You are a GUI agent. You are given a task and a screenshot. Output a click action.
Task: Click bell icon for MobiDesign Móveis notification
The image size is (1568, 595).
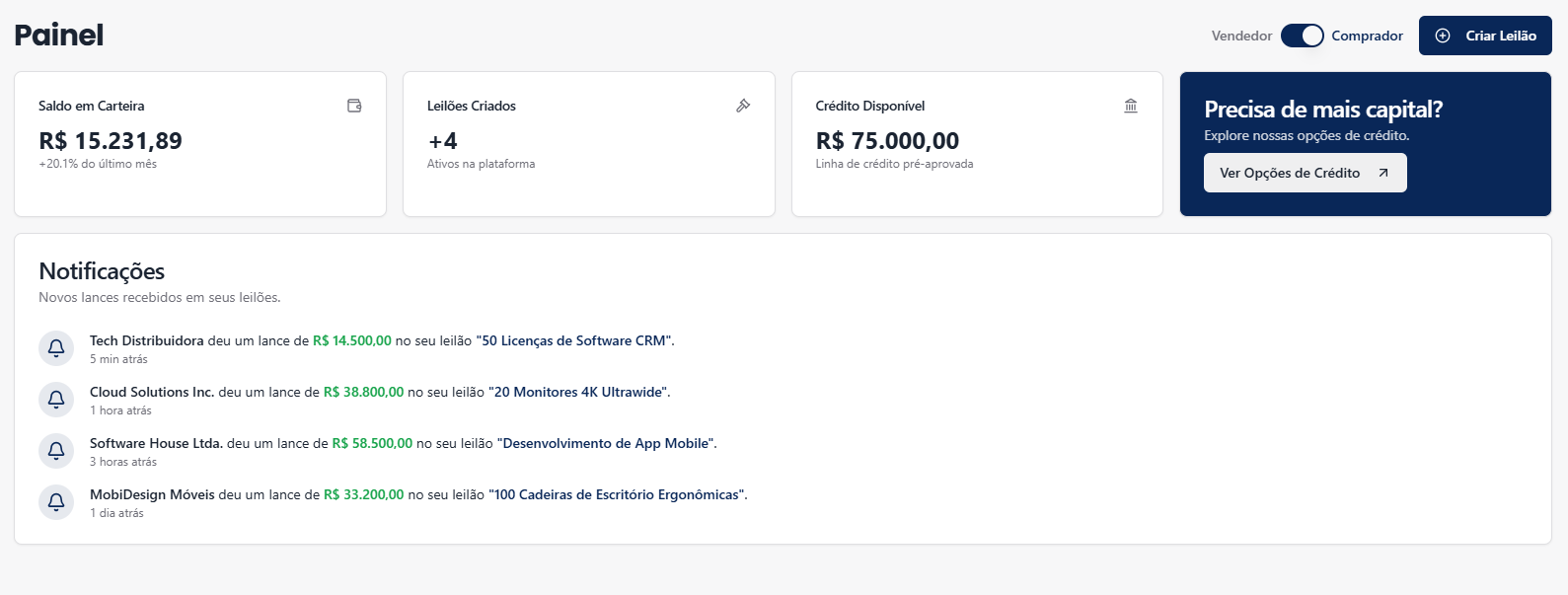(56, 502)
